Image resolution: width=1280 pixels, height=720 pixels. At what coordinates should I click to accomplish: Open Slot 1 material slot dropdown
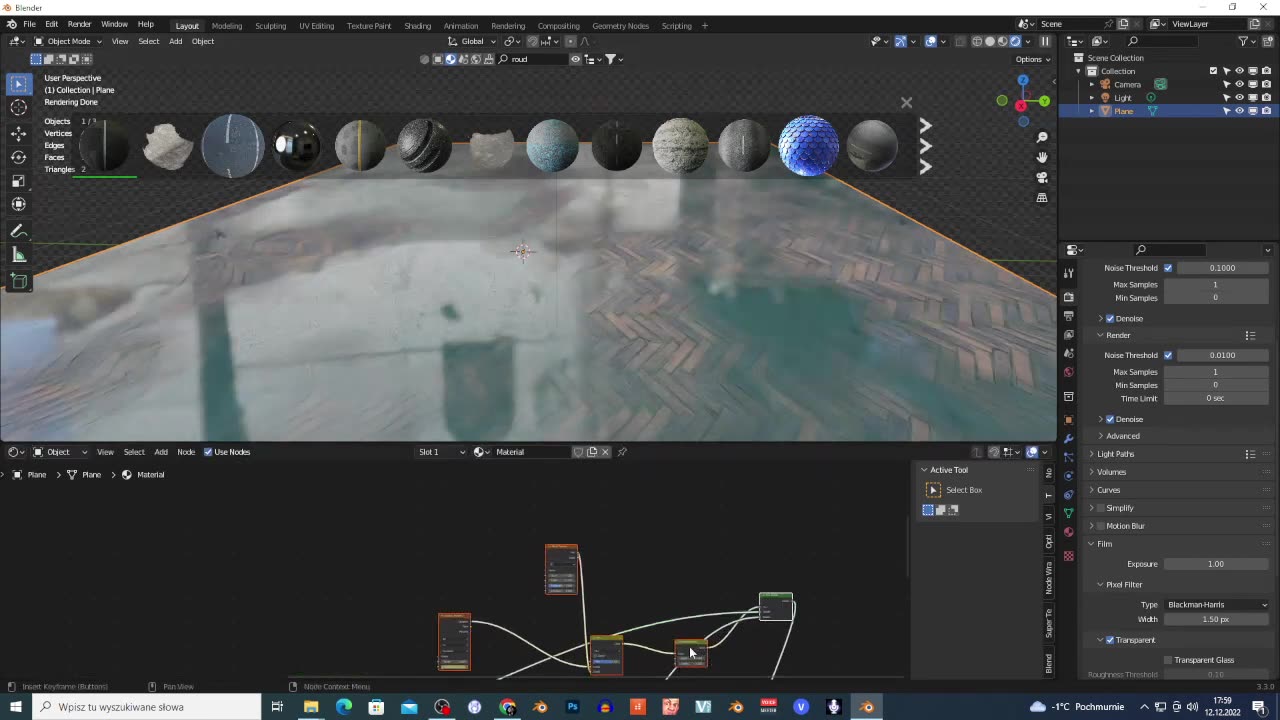coord(441,452)
